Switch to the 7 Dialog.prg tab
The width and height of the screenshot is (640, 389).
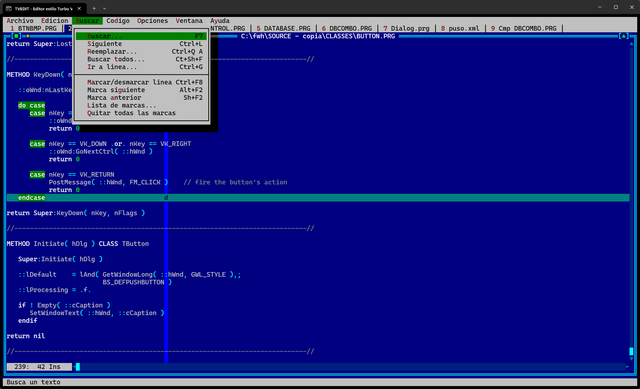pos(406,28)
